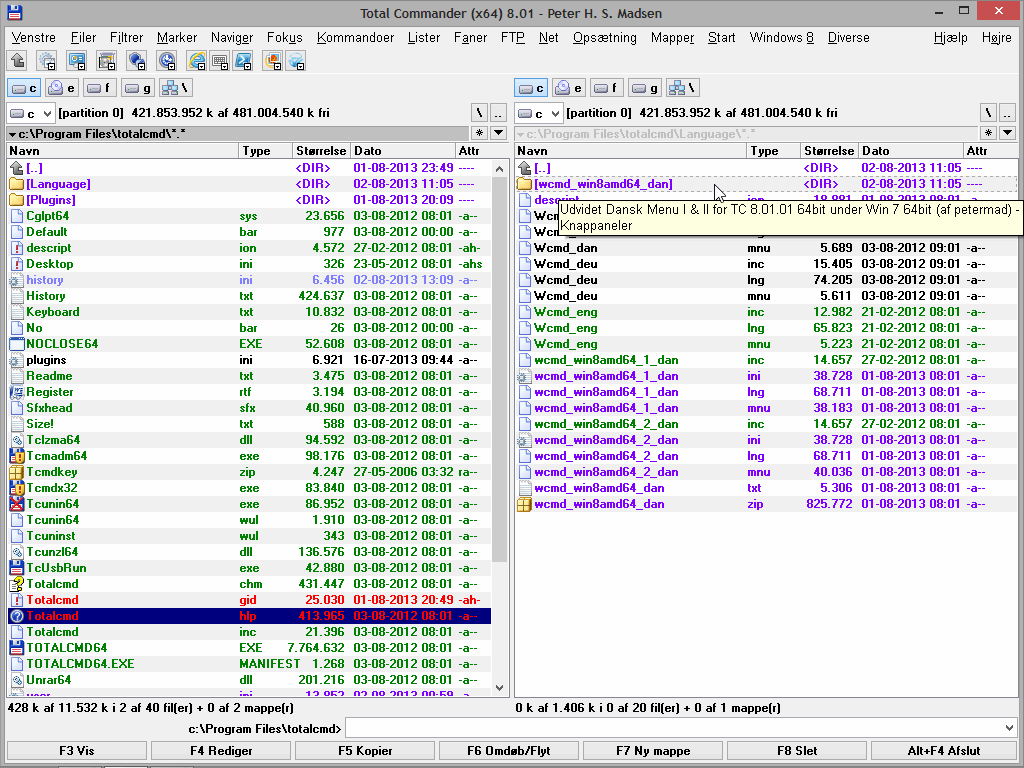1024x768 pixels.
Task: Sort left panel by Størrelse column header
Action: 321,151
